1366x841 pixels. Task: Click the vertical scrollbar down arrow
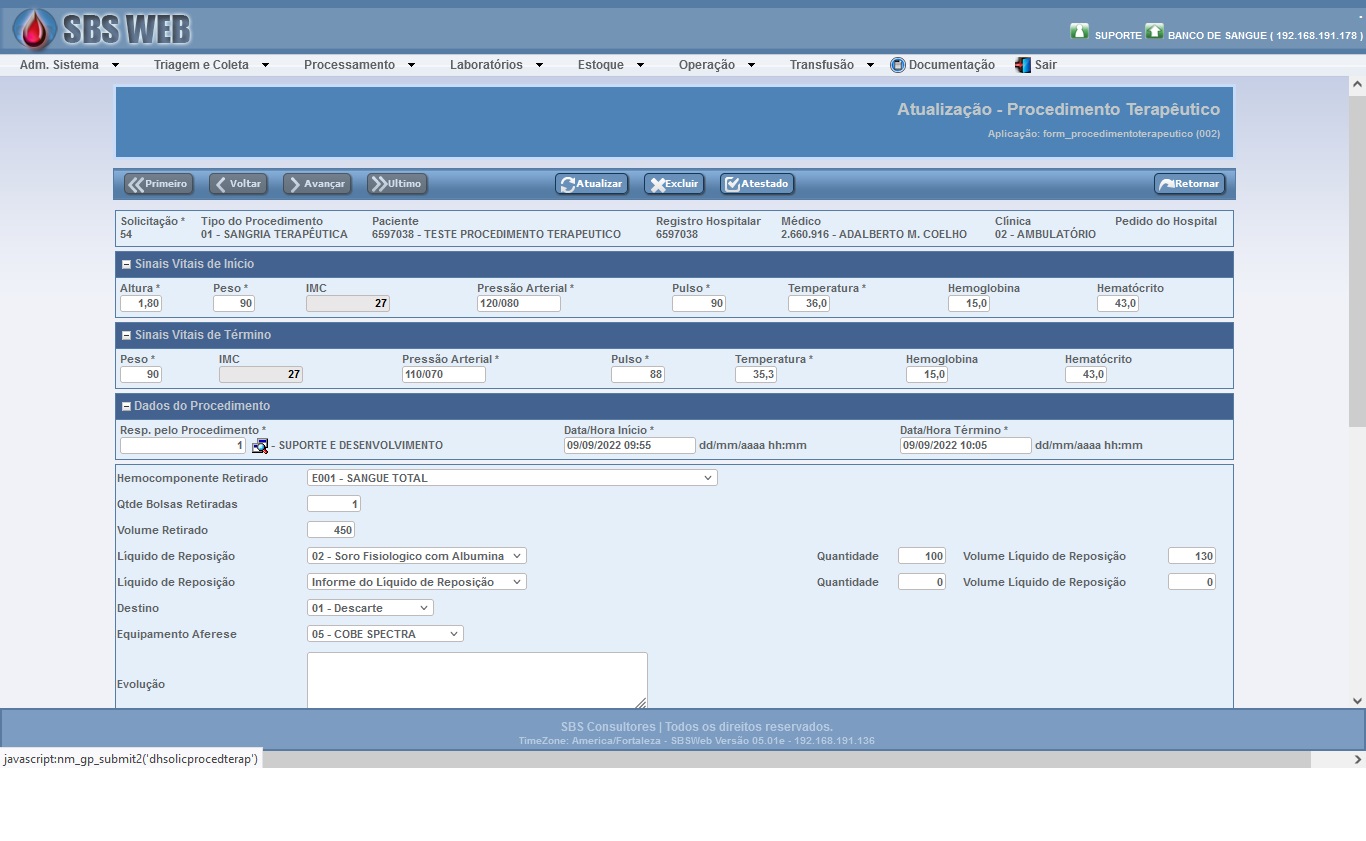(1357, 701)
